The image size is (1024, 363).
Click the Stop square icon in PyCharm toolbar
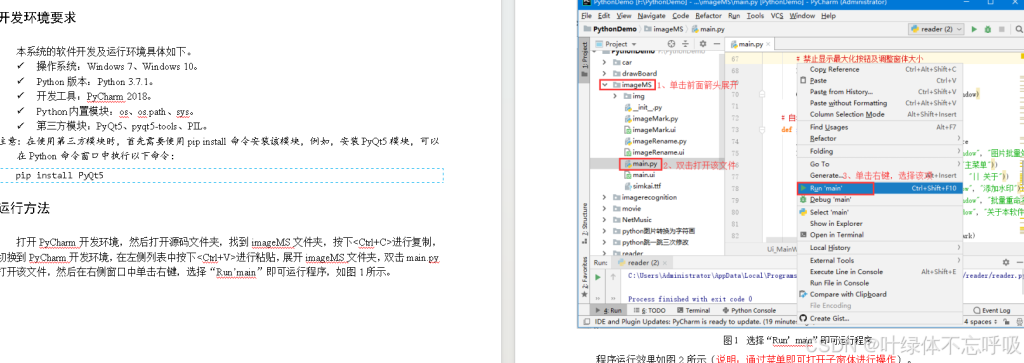pyautogui.click(x=1002, y=29)
